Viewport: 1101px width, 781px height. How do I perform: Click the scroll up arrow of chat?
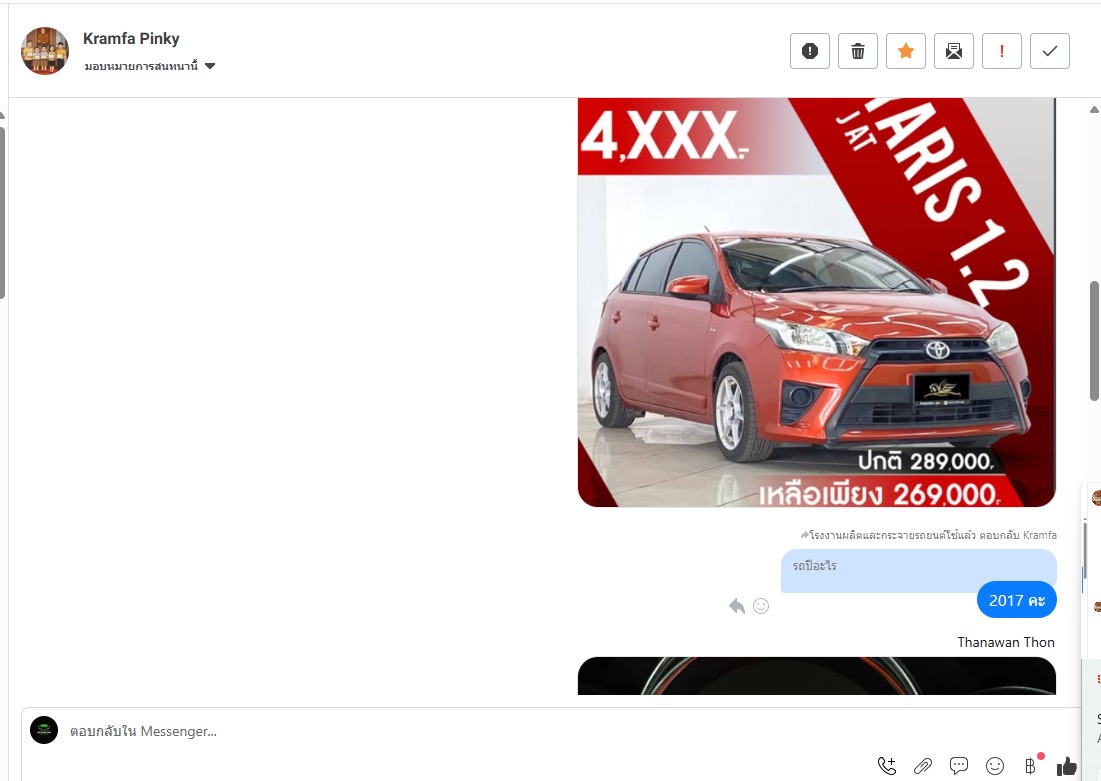(1094, 110)
